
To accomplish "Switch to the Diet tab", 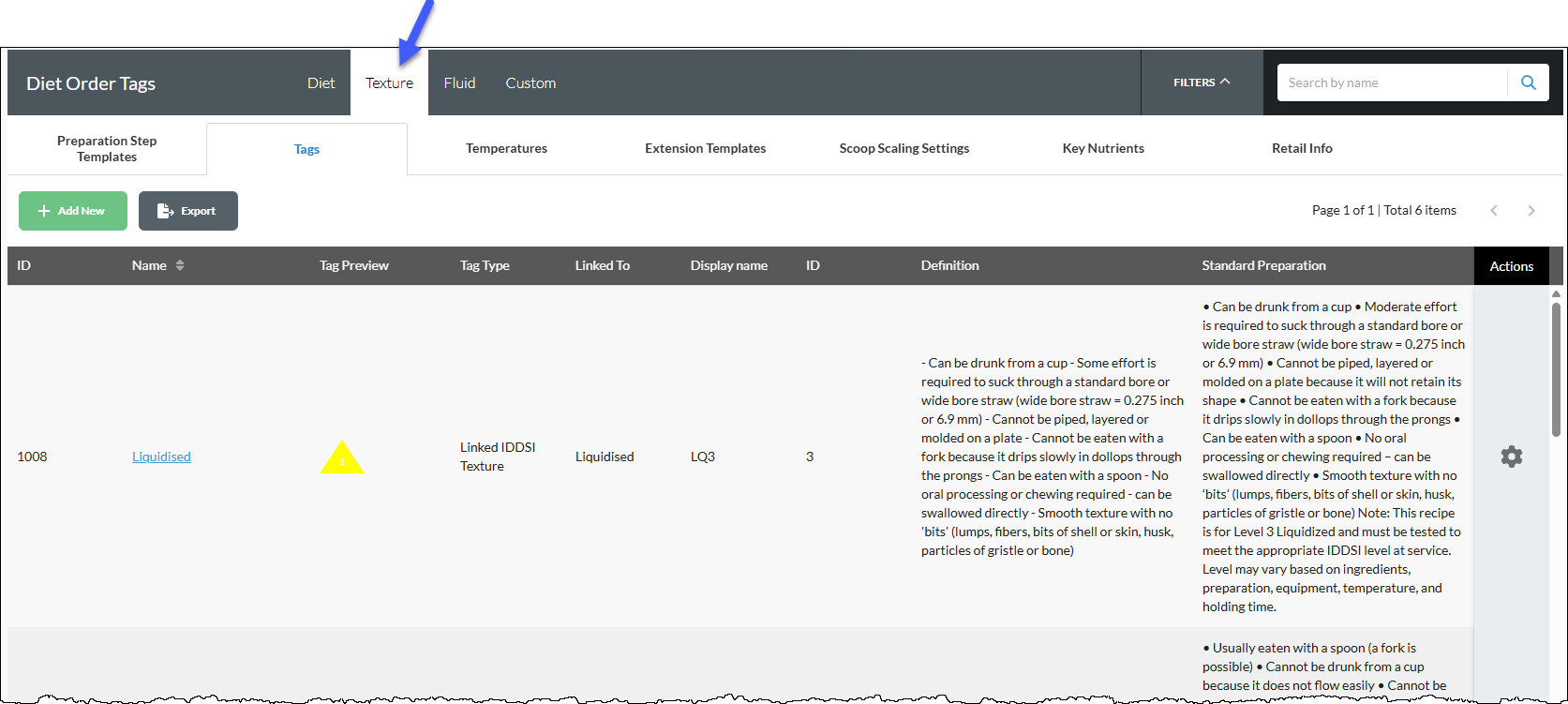I will pyautogui.click(x=321, y=82).
